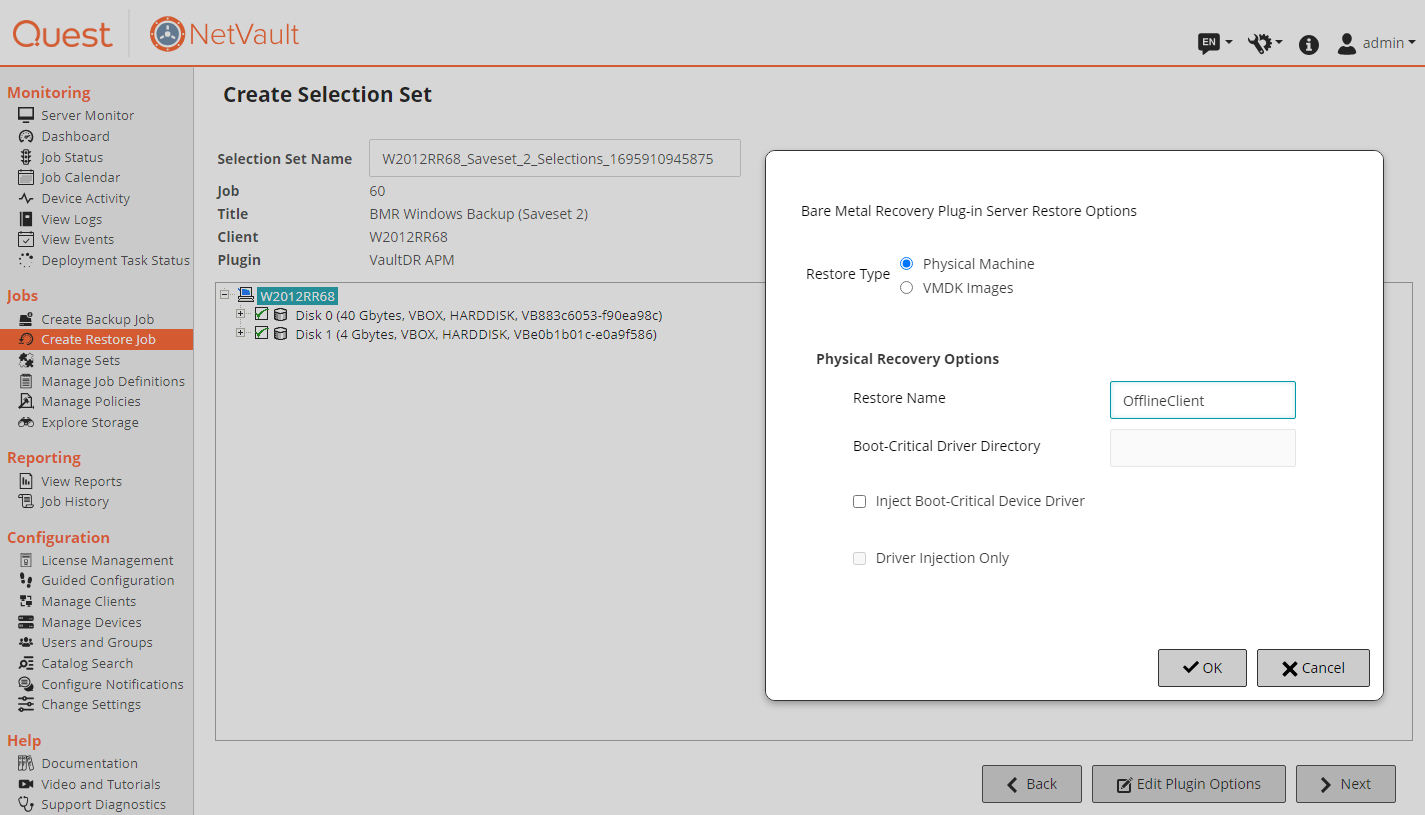Screen dimensions: 1425x815
Task: Click the Server Monitor icon in sidebar
Action: (x=26, y=115)
